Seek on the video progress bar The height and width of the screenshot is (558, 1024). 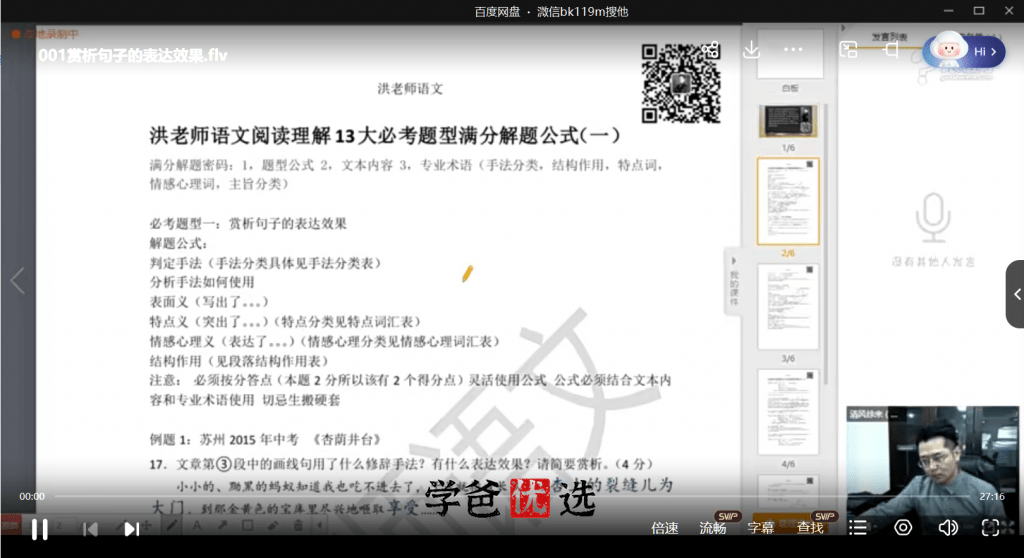click(x=511, y=497)
